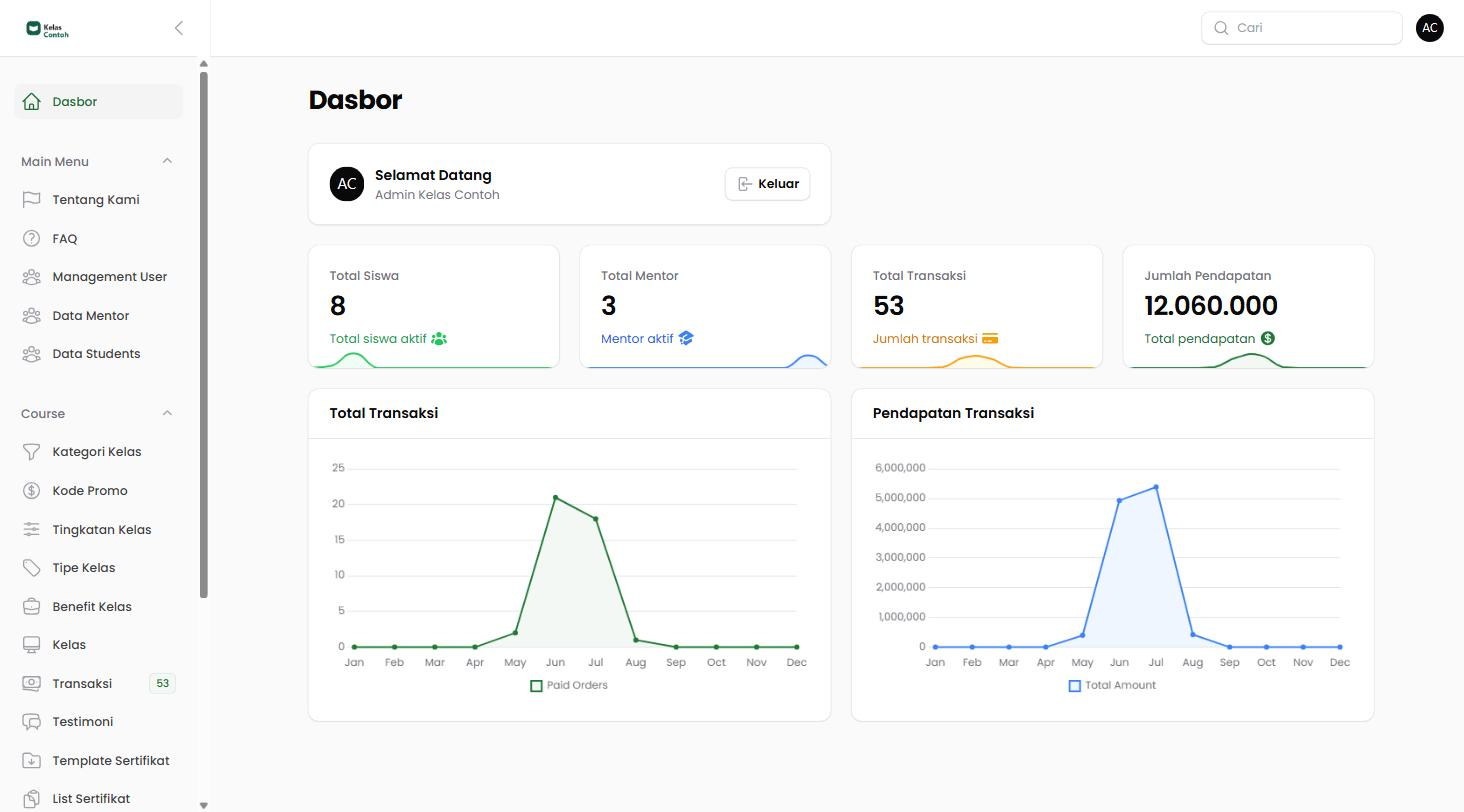This screenshot has height=812, width=1464.
Task: Toggle the Total Amount legend item
Action: pos(1112,685)
